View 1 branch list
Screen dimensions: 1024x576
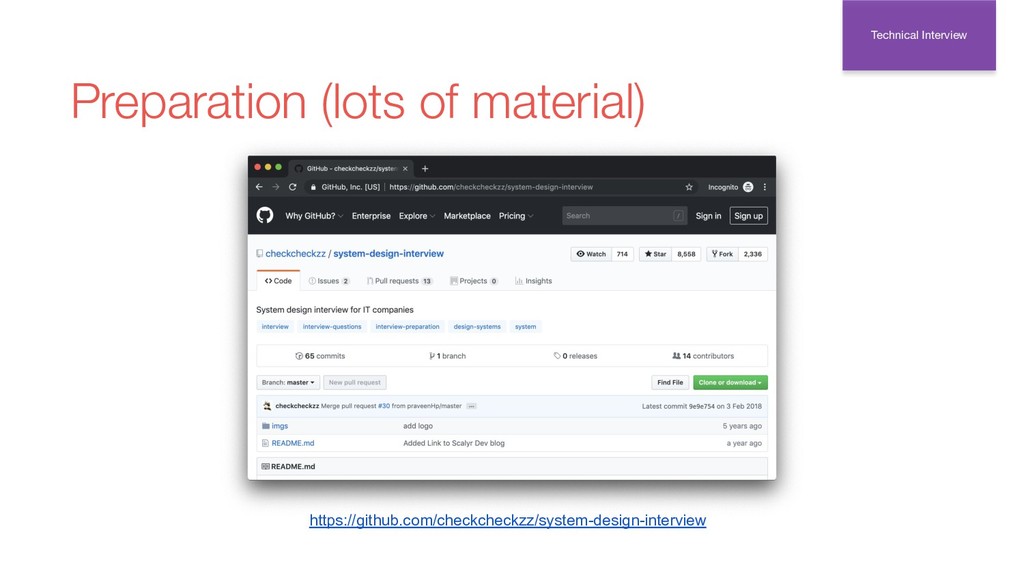point(447,356)
